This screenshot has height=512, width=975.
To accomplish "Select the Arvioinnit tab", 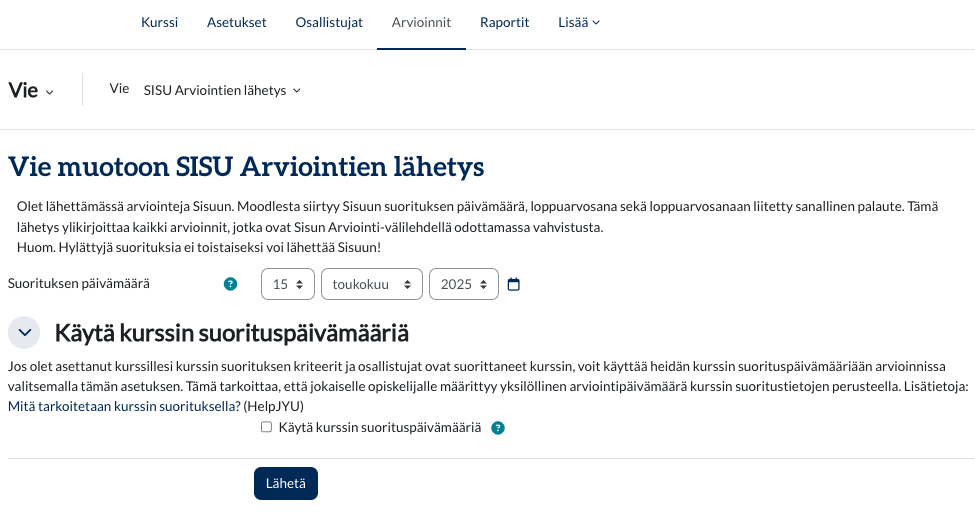I will (x=421, y=23).
